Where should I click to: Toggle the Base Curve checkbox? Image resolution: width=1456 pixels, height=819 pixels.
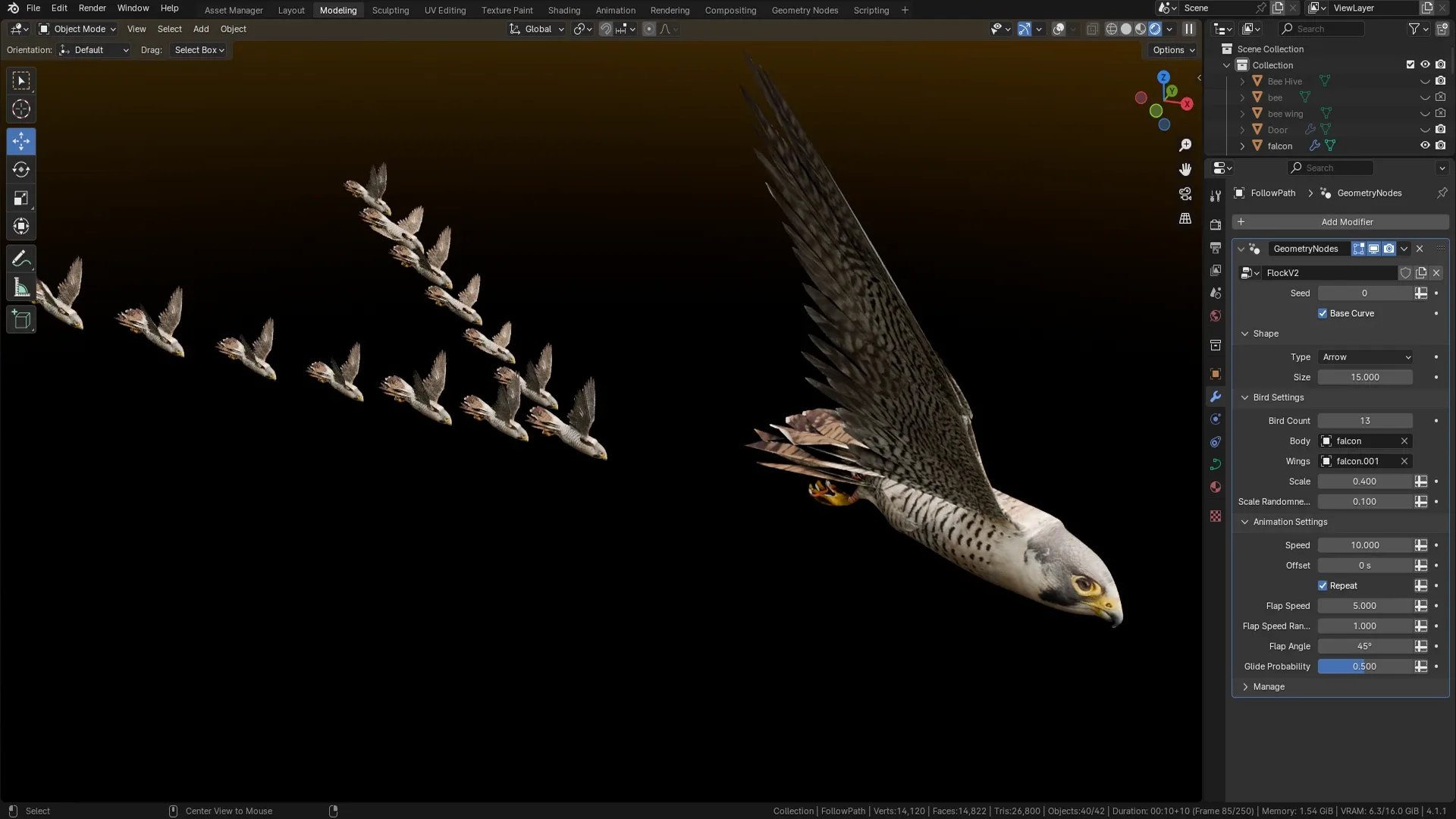click(x=1323, y=313)
